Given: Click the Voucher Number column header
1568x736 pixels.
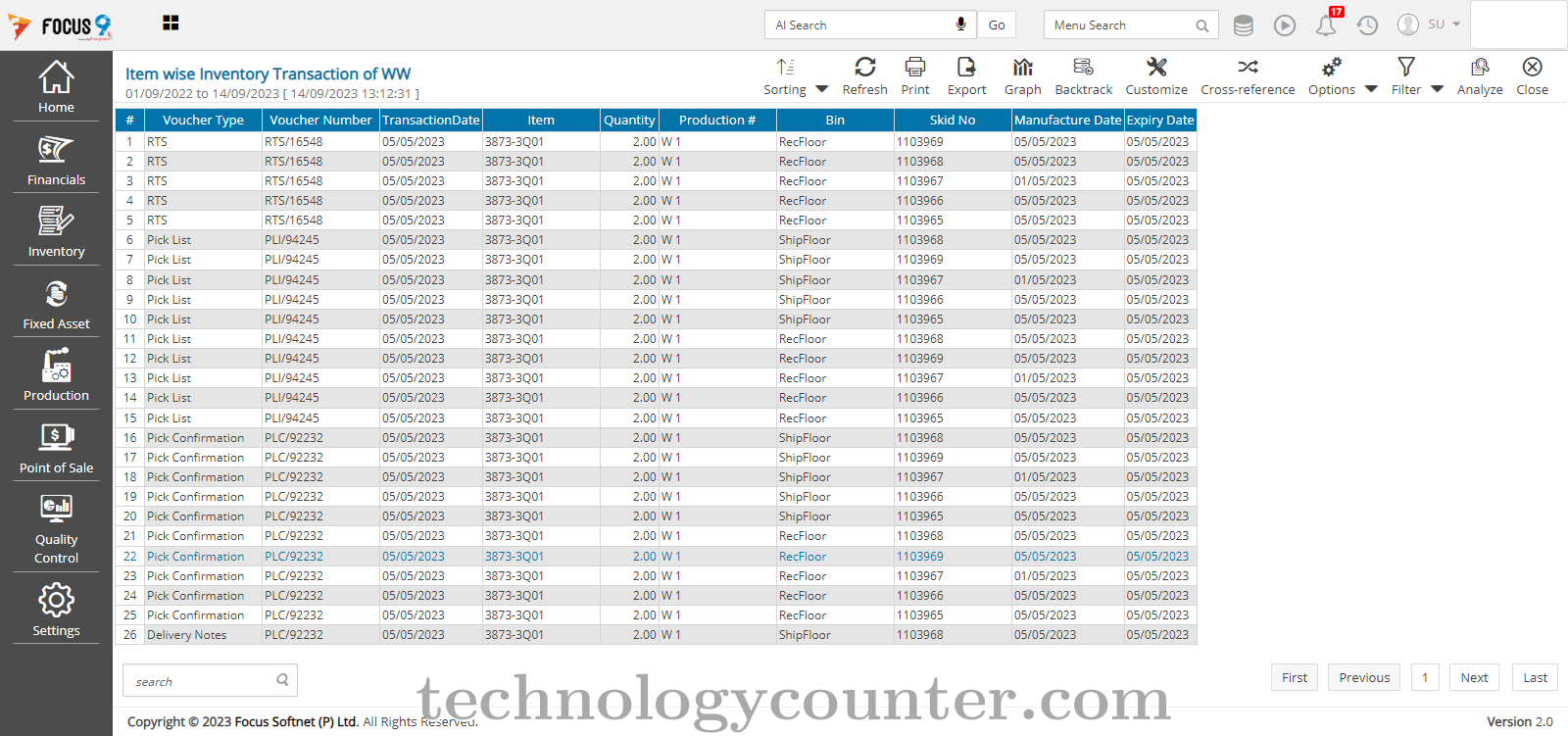Looking at the screenshot, I should coord(320,120).
